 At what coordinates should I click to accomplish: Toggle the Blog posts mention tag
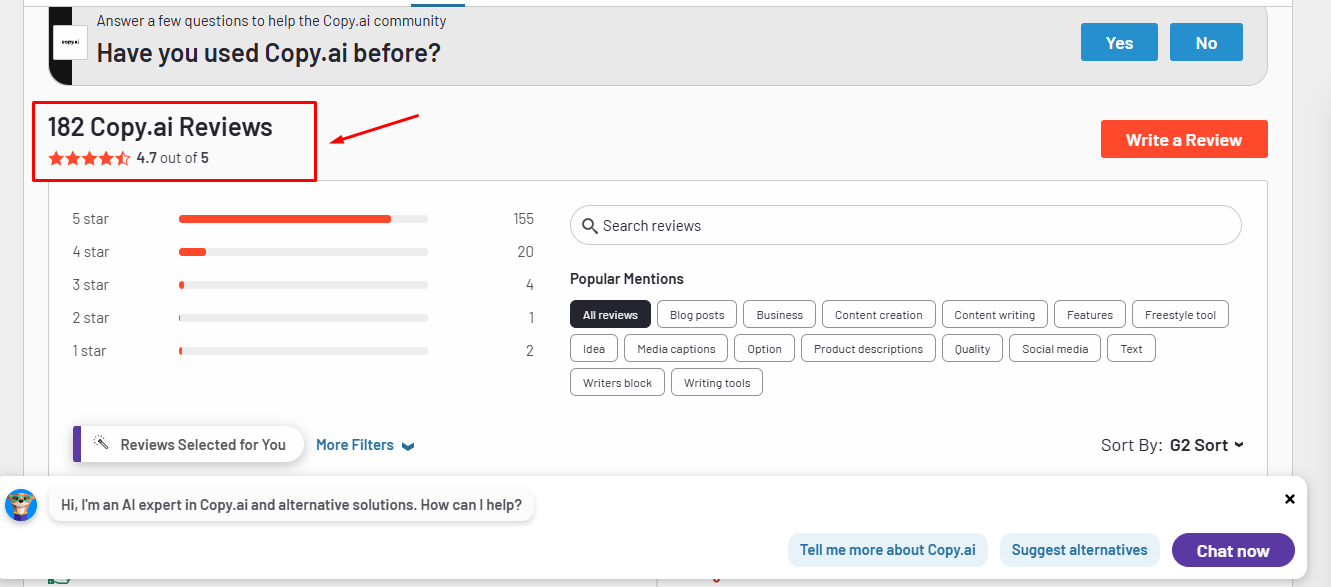point(697,314)
